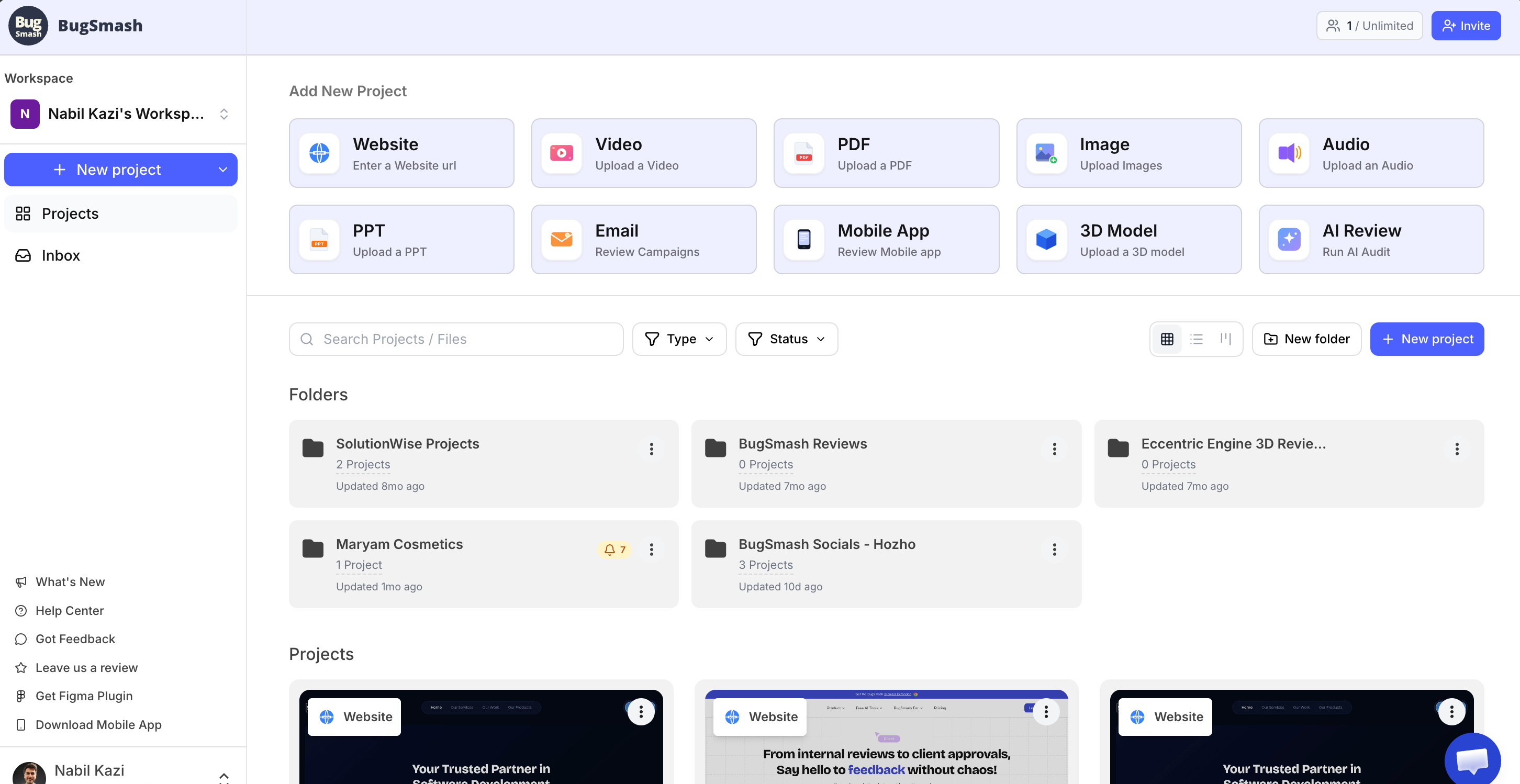The image size is (1520, 784).
Task: Open options on first Website project thumbnail
Action: coord(641,712)
